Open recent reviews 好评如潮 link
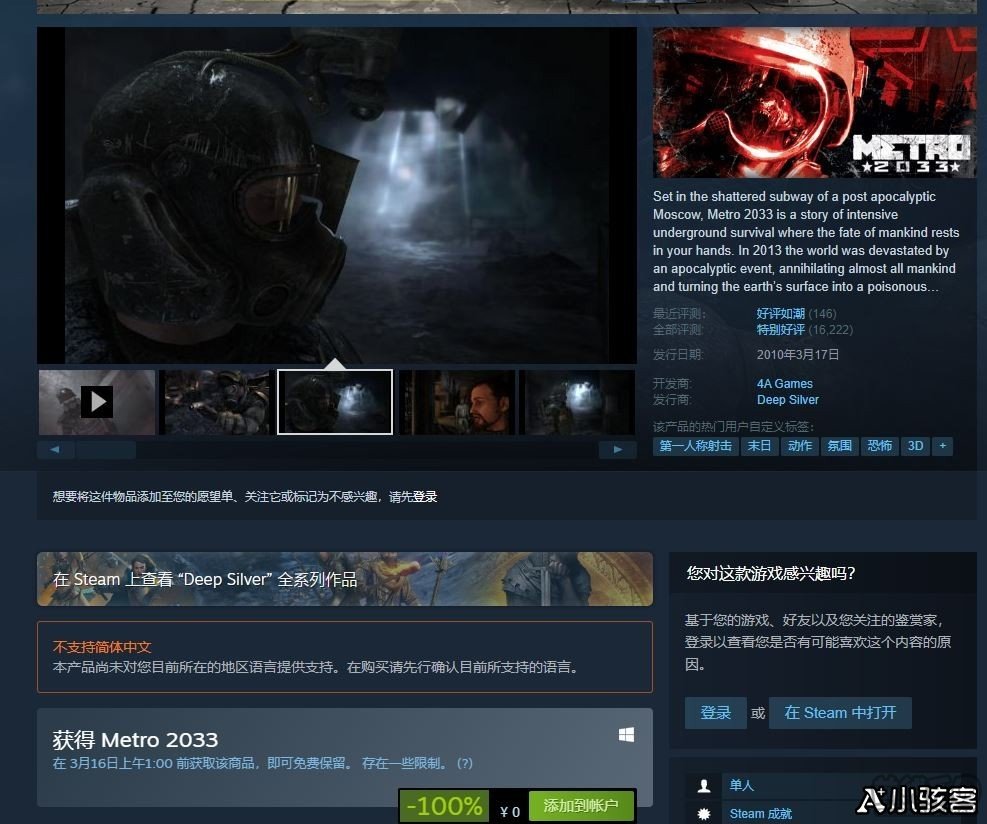987x824 pixels. [781, 313]
